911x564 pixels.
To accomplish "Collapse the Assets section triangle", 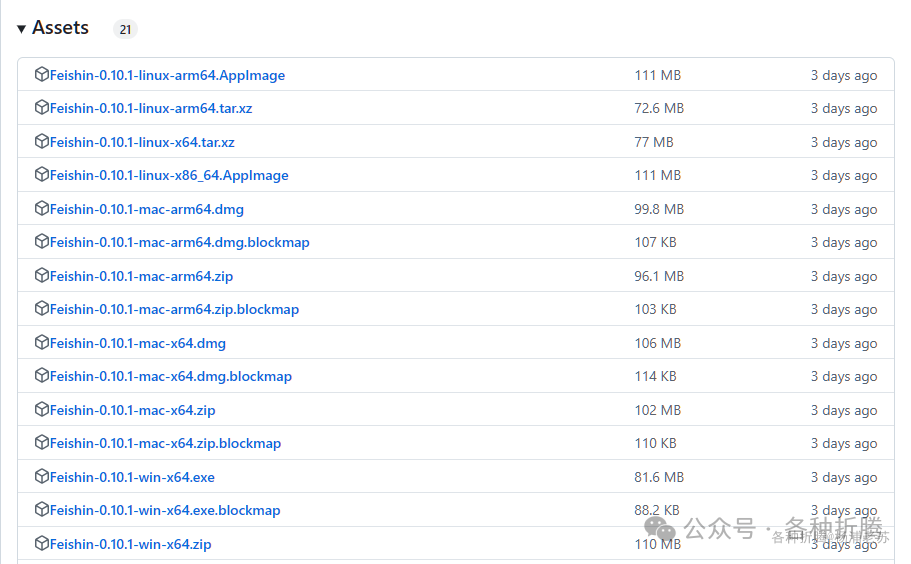I will tap(21, 28).
